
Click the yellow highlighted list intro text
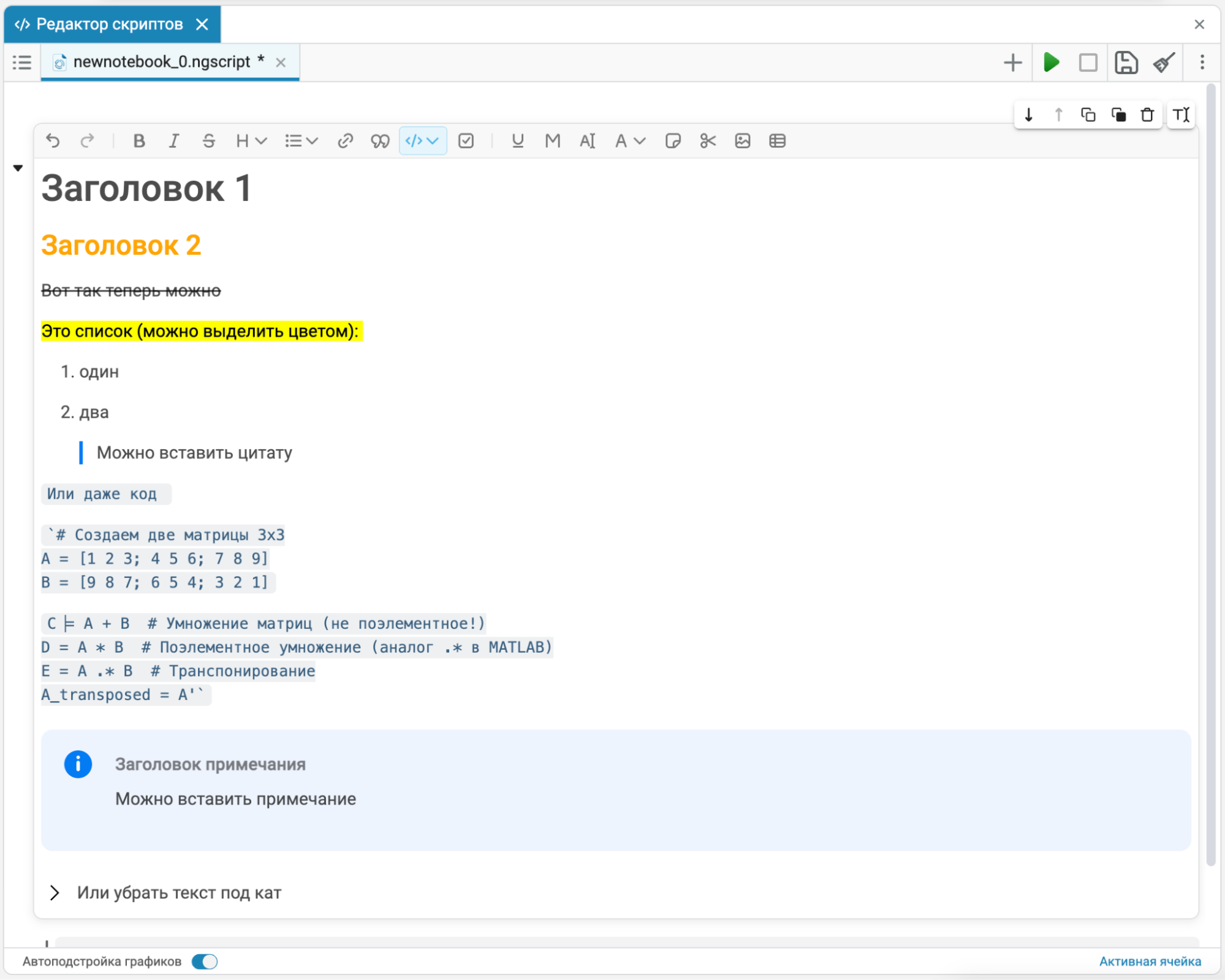pos(202,332)
